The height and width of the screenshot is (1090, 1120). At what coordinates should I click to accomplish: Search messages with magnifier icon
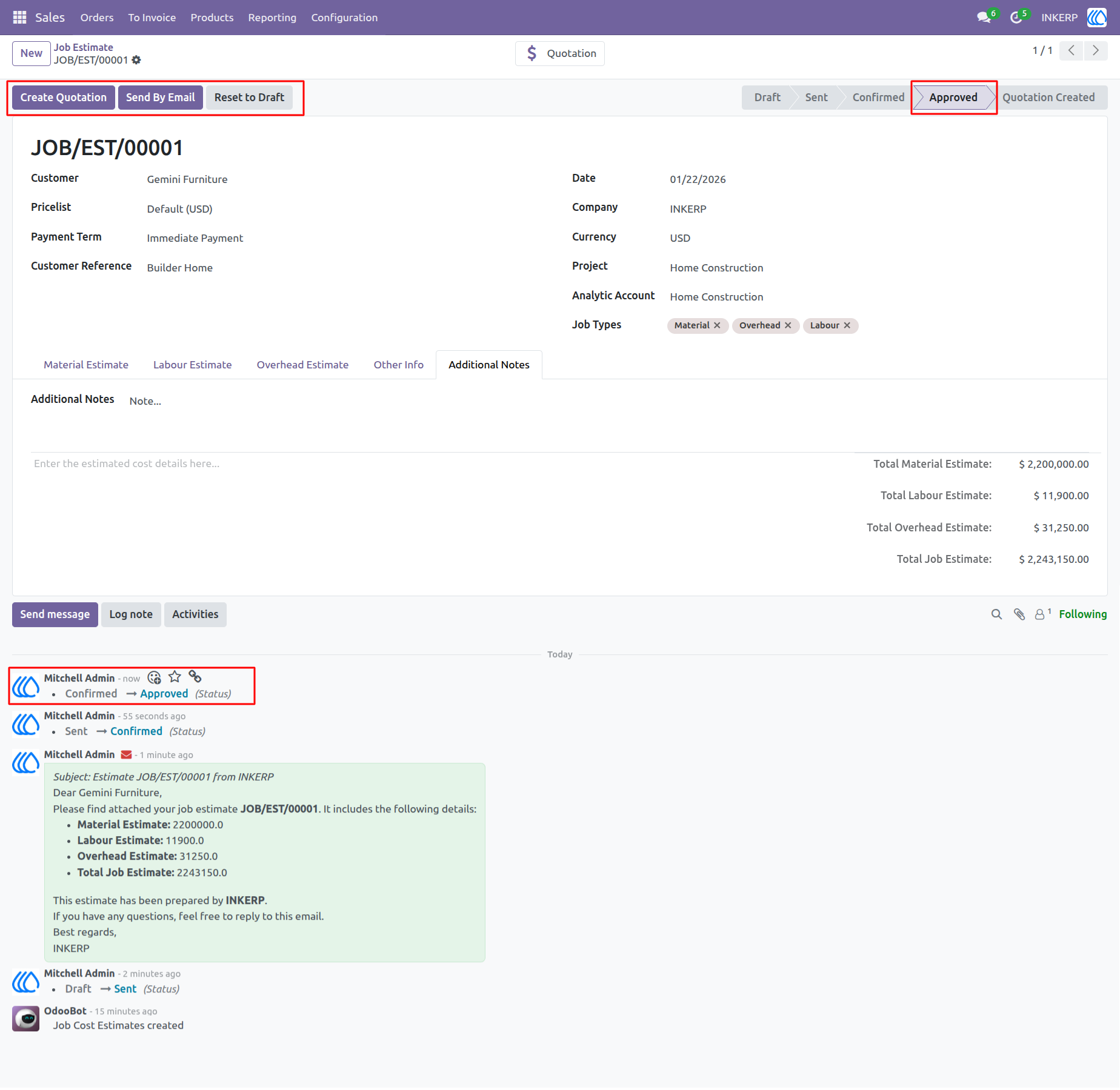[996, 614]
